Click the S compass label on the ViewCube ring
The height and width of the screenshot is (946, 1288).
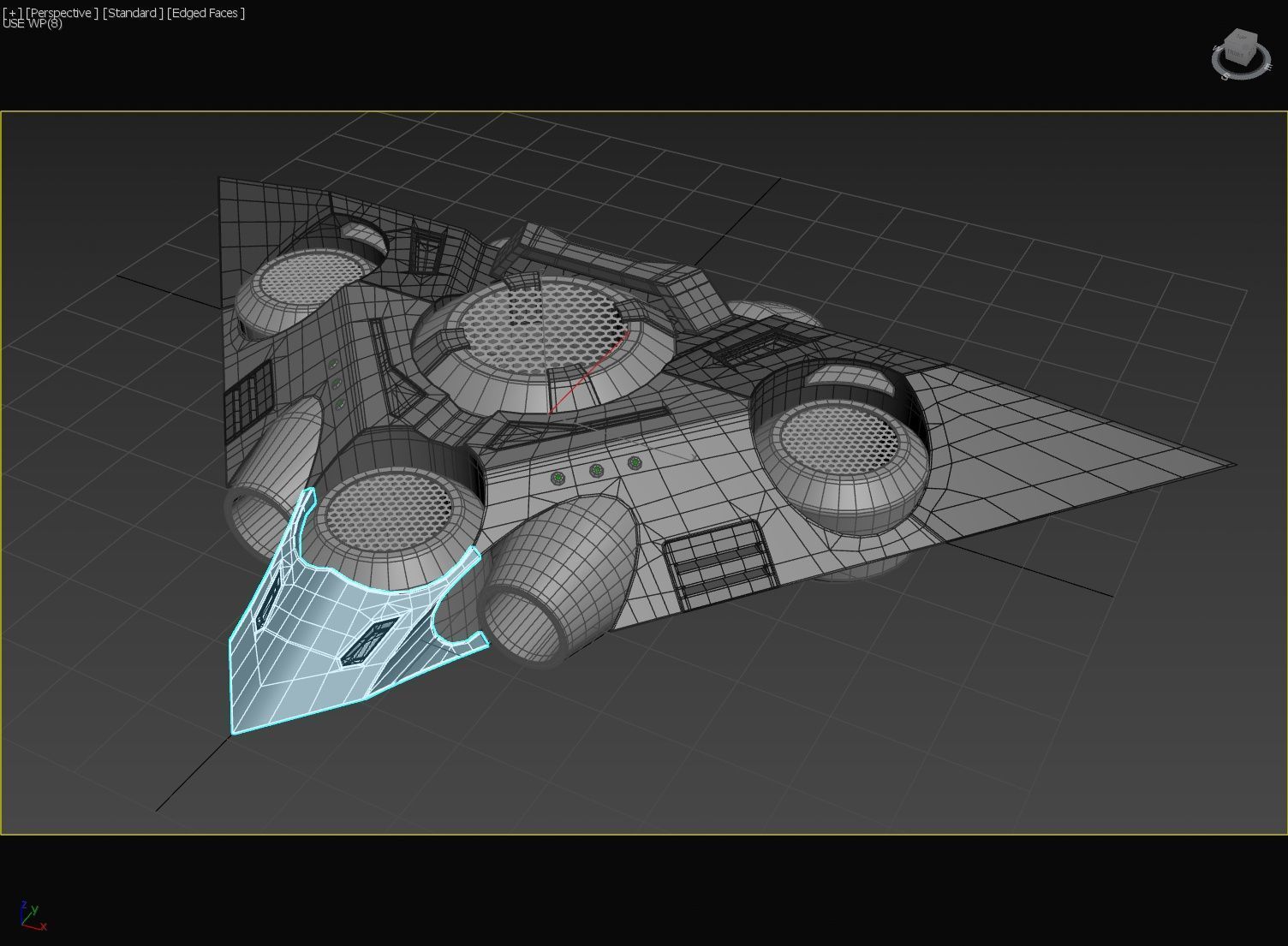point(1226,77)
